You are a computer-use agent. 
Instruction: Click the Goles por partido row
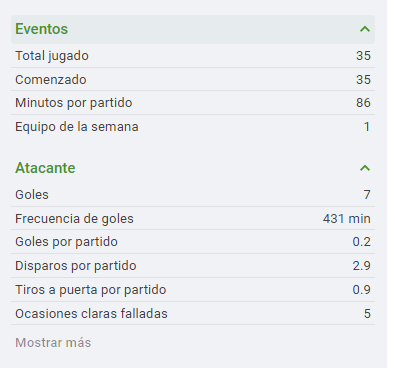click(193, 242)
